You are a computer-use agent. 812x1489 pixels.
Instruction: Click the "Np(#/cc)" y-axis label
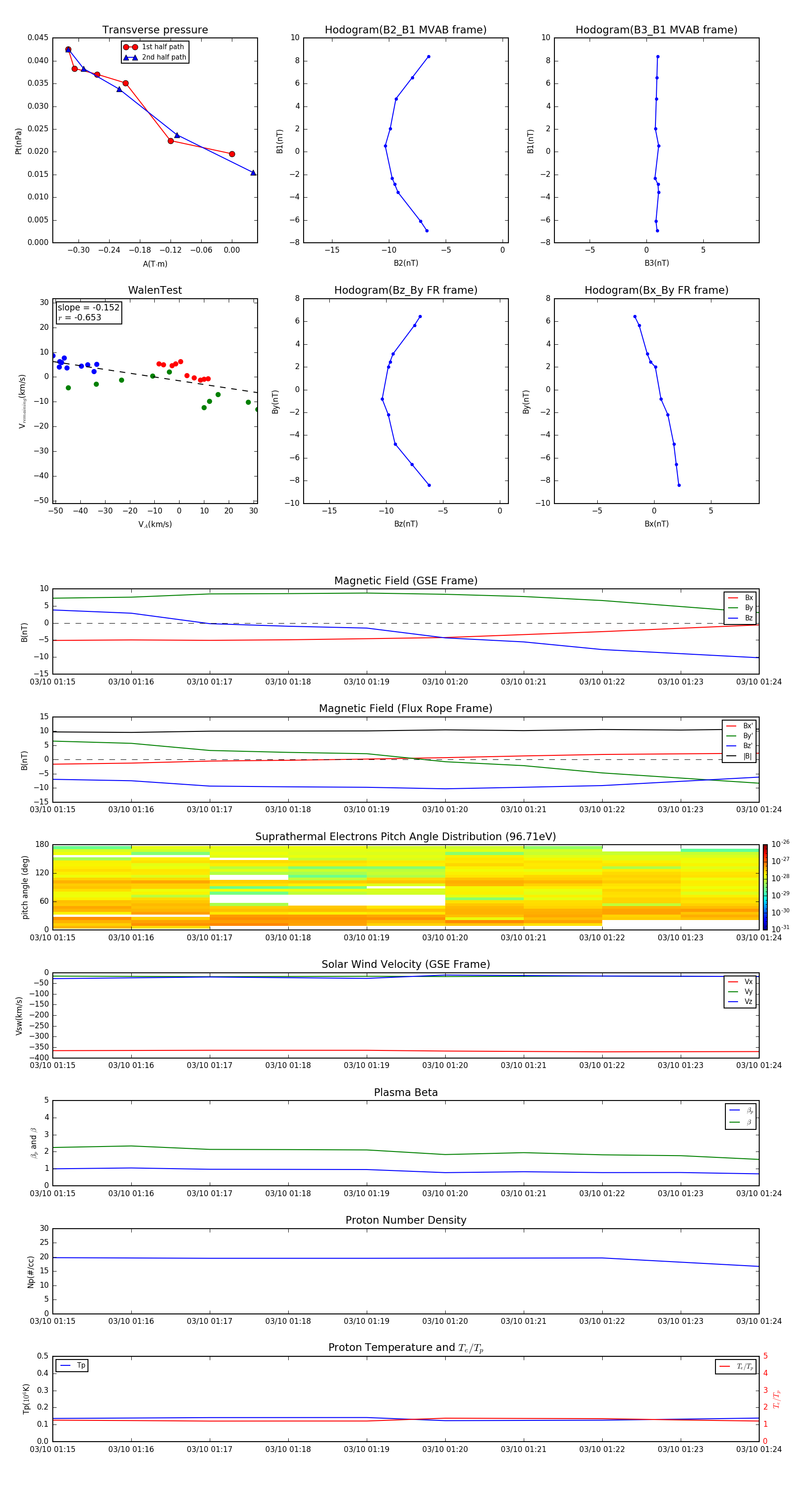(31, 1272)
